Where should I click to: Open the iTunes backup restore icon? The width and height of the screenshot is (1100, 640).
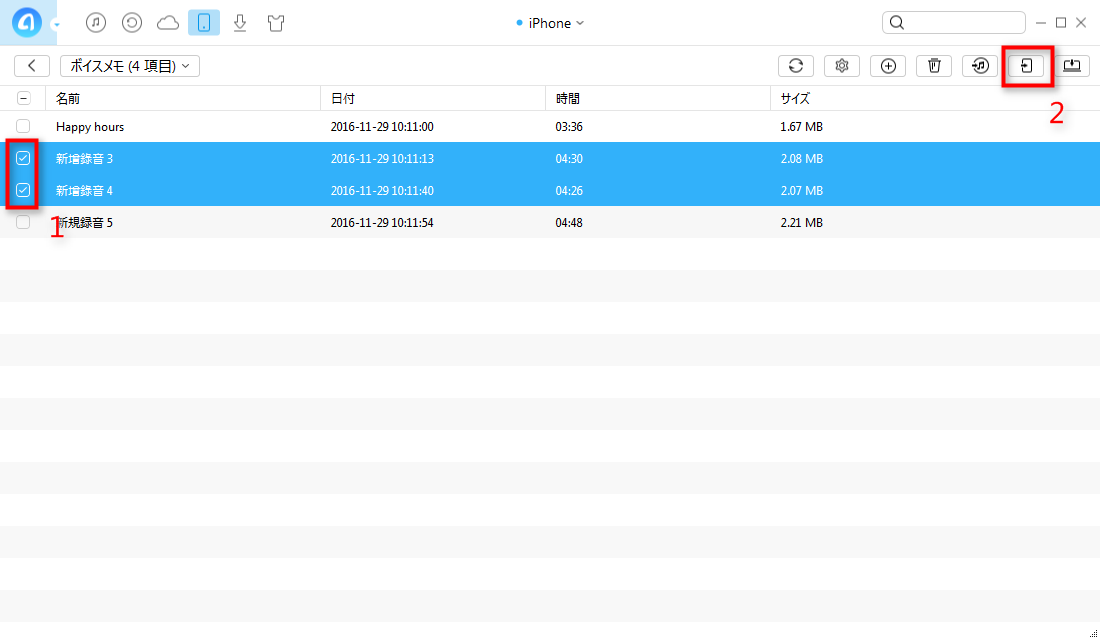(132, 23)
